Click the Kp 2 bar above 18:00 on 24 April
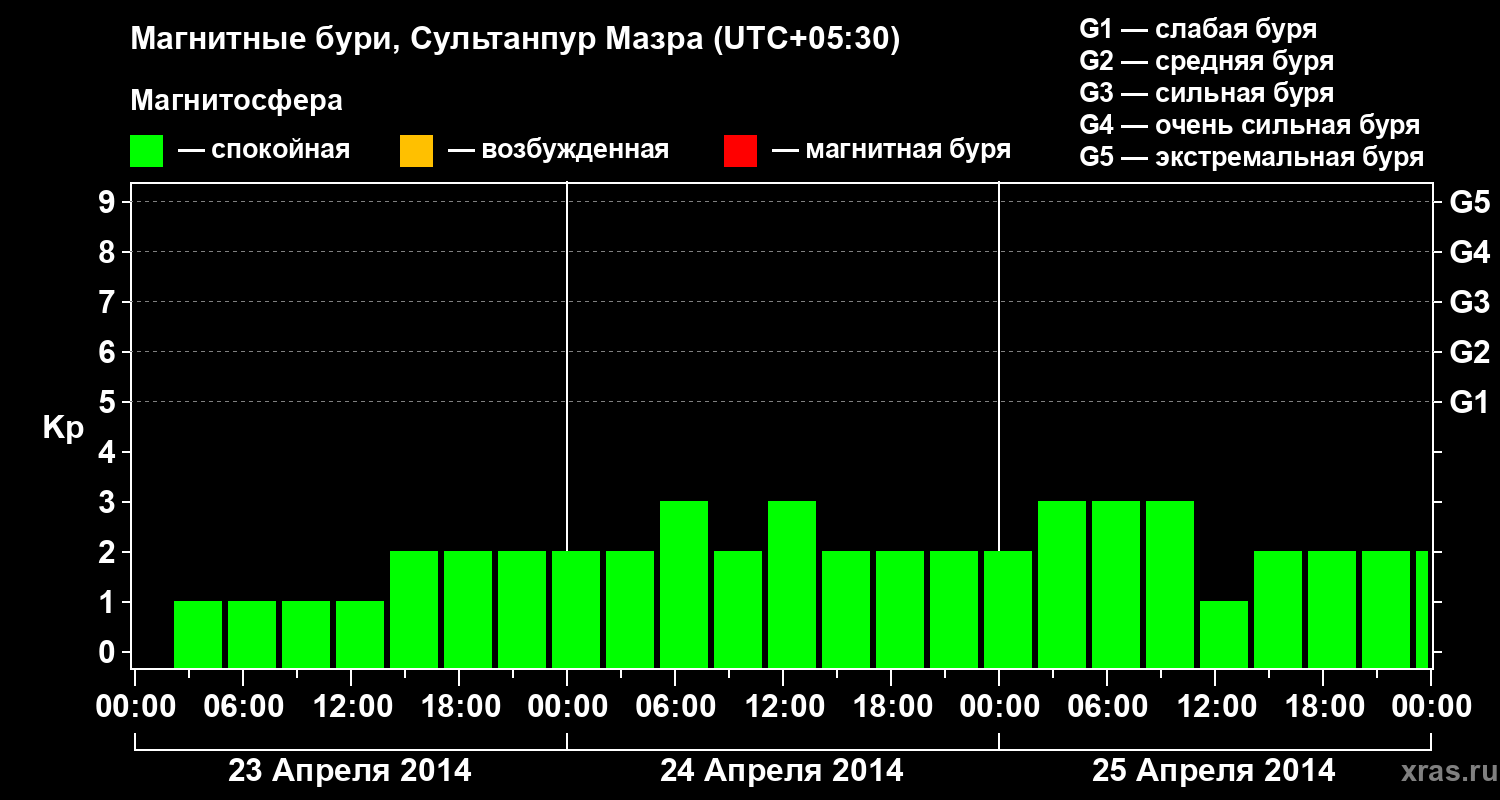Screen dimensions: 1500x800 900,609
